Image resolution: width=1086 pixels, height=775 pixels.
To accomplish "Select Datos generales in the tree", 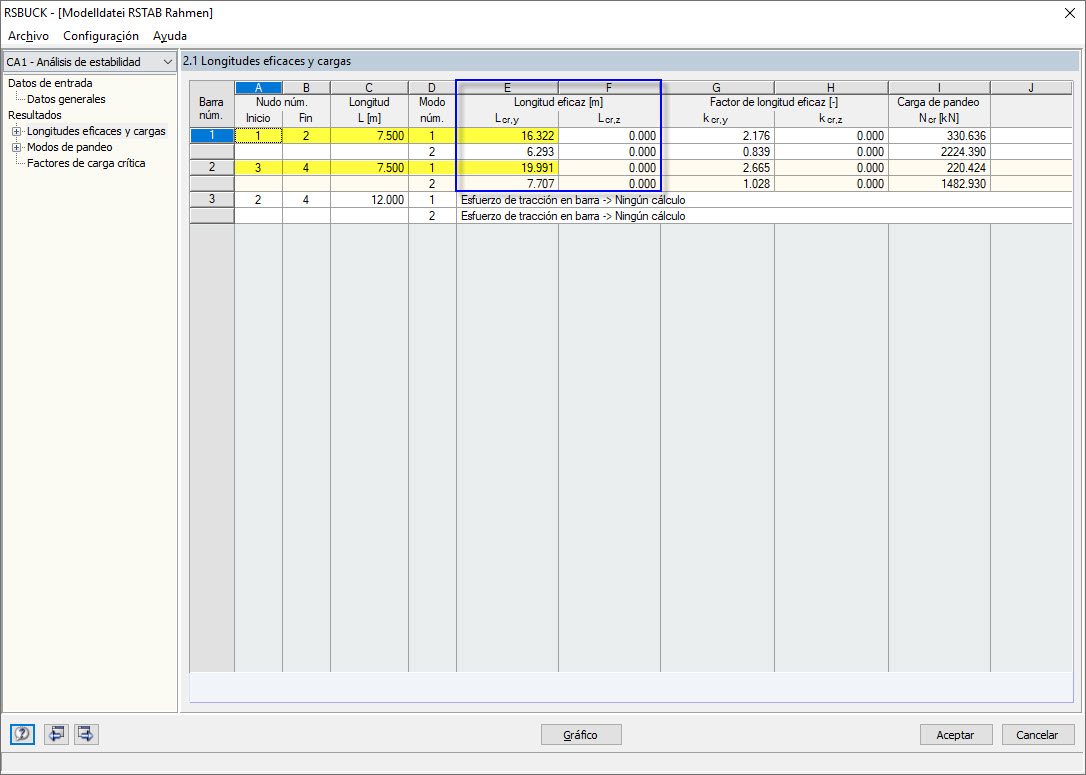I will click(66, 99).
